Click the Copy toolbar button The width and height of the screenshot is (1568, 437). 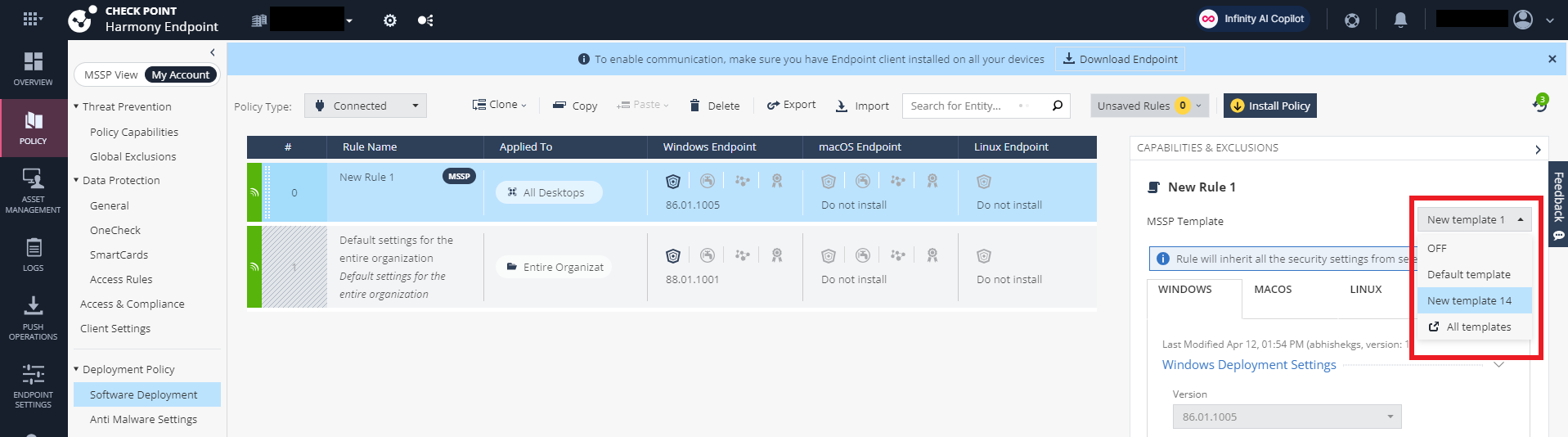(575, 106)
